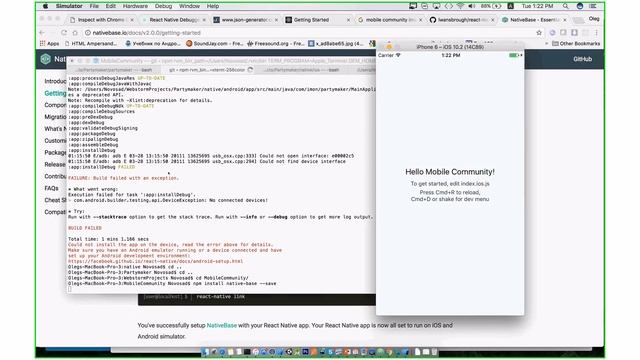
Task: Select the NativeBase - Essential tab
Action: pyautogui.click(x=534, y=20)
